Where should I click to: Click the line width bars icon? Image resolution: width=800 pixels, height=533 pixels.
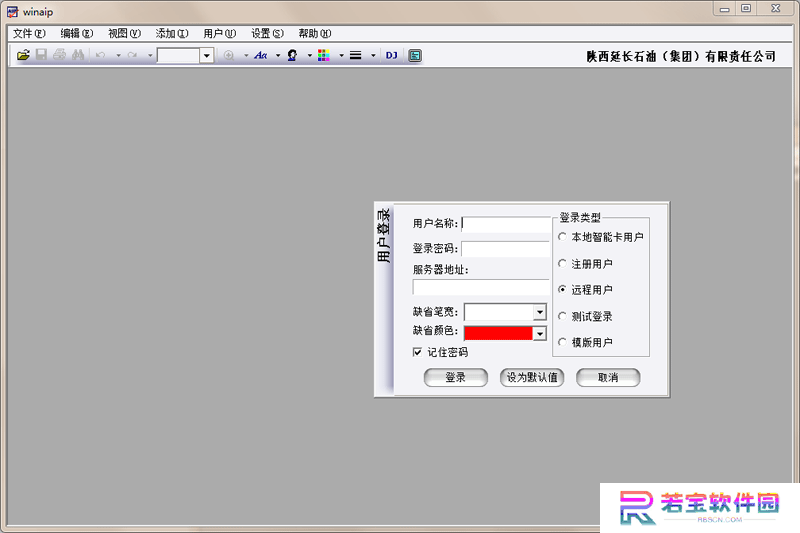pos(356,55)
